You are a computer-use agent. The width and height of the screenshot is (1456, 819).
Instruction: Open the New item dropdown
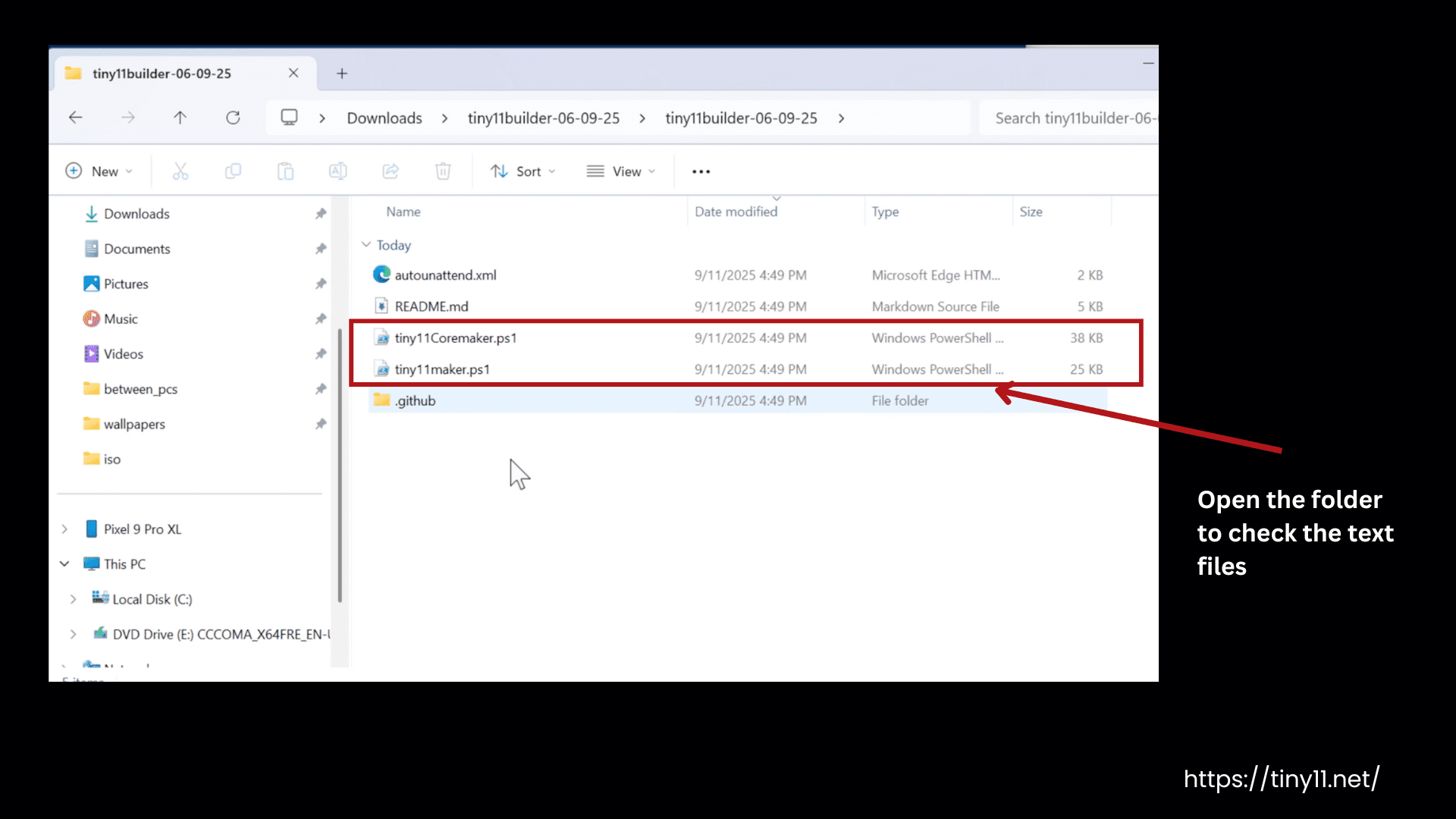point(99,171)
